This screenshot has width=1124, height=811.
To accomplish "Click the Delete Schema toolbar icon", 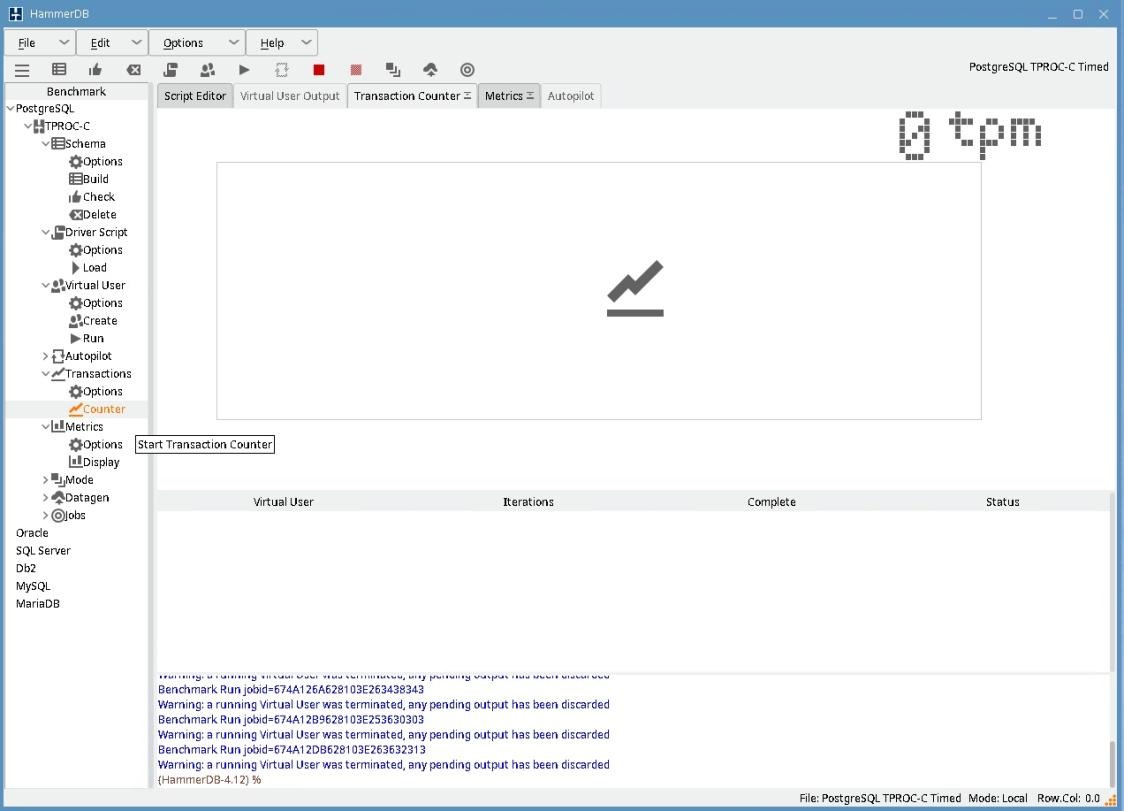I will pyautogui.click(x=133, y=70).
